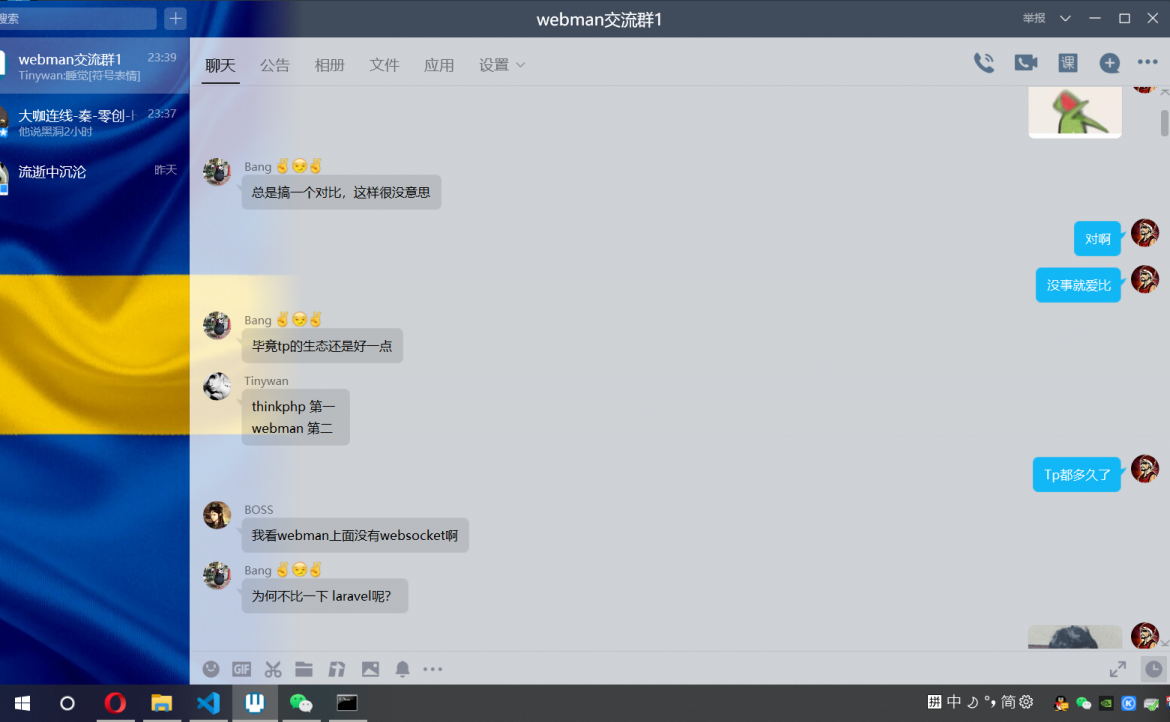
Task: Open WeChat from taskbar
Action: pyautogui.click(x=301, y=703)
